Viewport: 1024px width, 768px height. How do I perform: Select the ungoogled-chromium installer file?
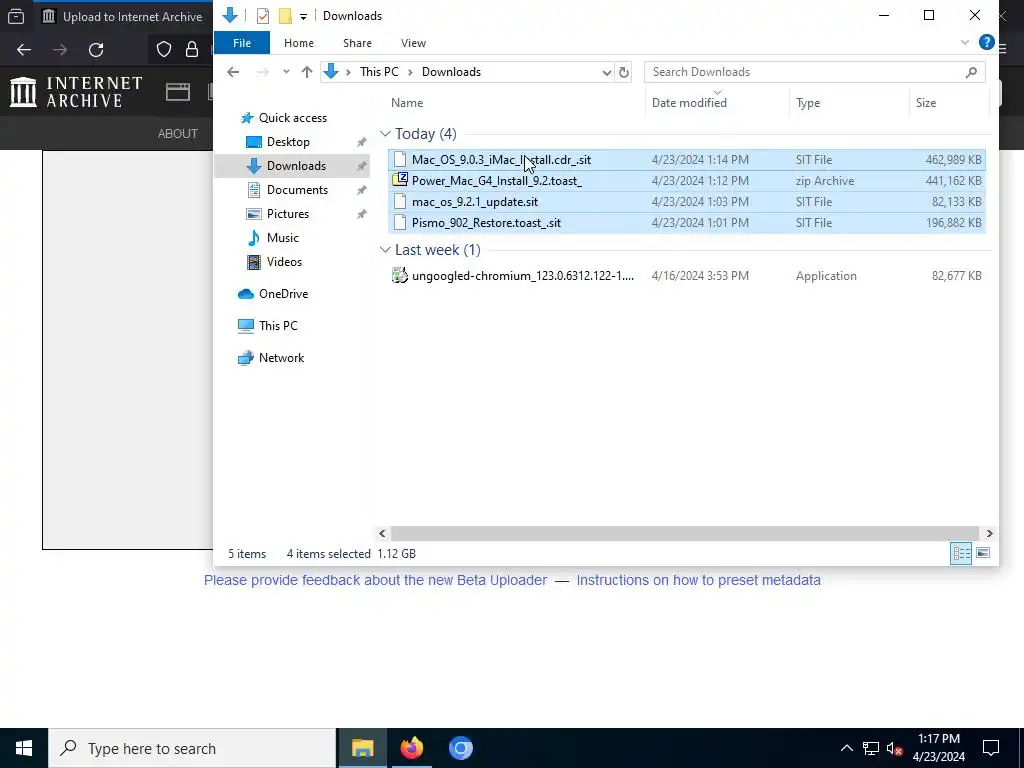tap(686, 276)
